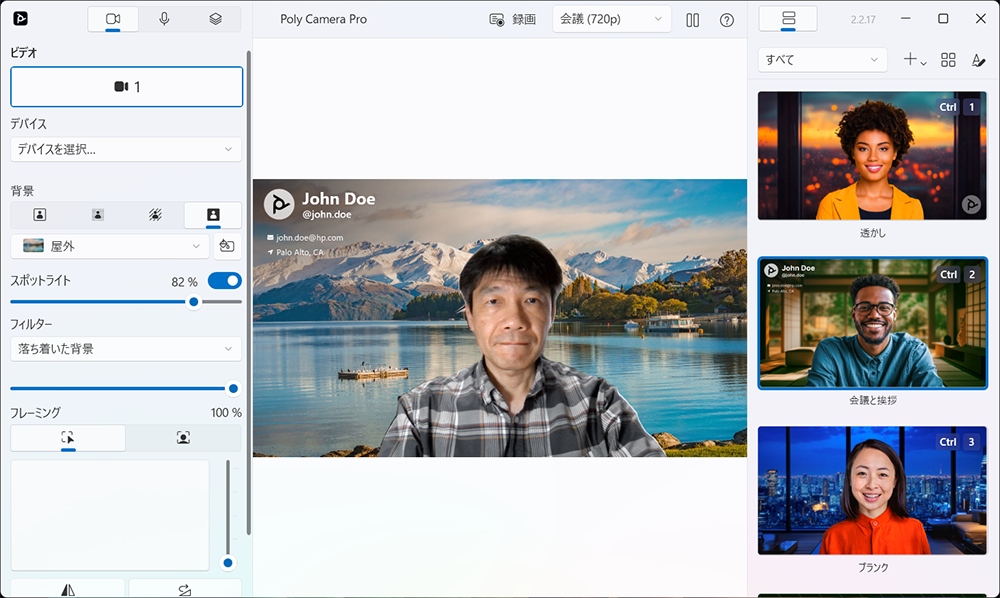Open the デバイスを選択 device dropdown
The image size is (1000, 598).
[126, 149]
